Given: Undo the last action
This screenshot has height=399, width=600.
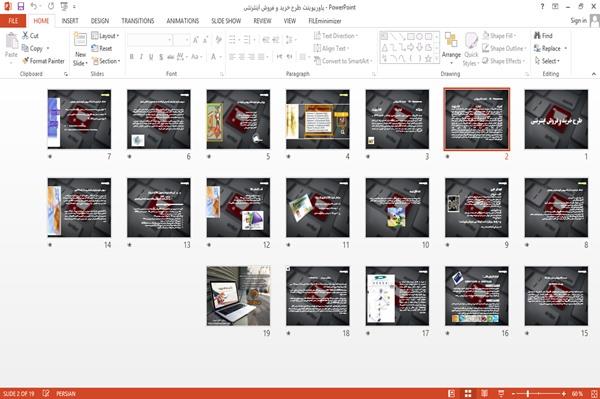Looking at the screenshot, I should coord(34,6).
